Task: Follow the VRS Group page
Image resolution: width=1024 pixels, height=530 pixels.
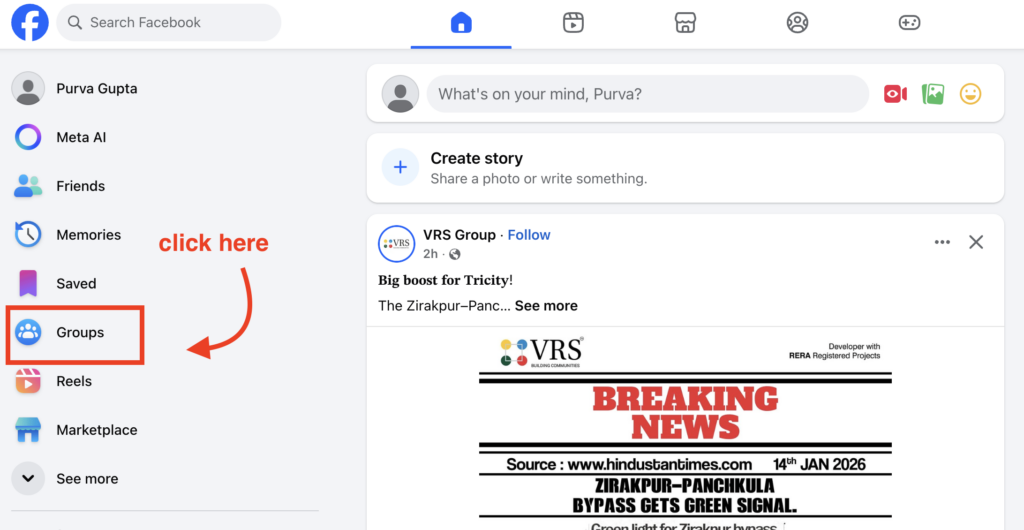Action: (x=529, y=235)
